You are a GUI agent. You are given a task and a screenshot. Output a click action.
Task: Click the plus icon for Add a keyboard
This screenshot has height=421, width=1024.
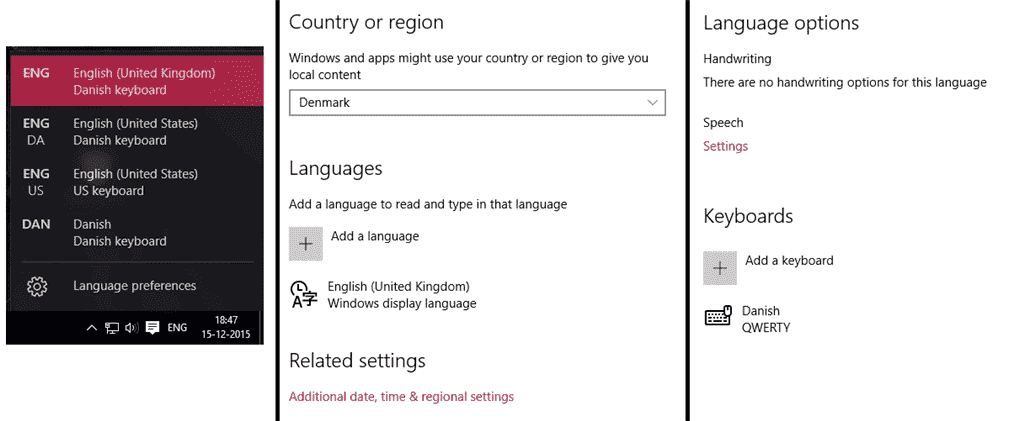(720, 268)
